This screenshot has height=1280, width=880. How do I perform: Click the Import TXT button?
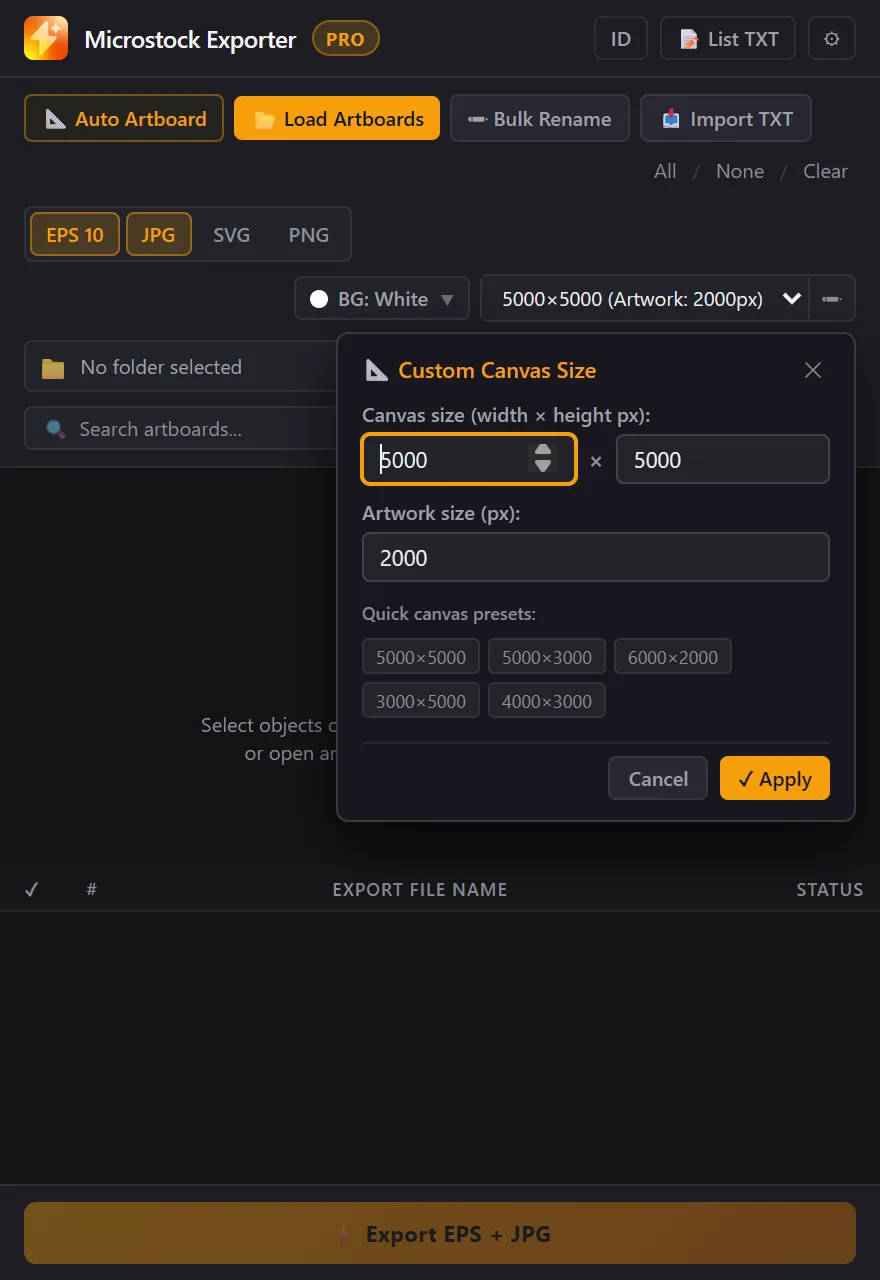[x=726, y=119]
